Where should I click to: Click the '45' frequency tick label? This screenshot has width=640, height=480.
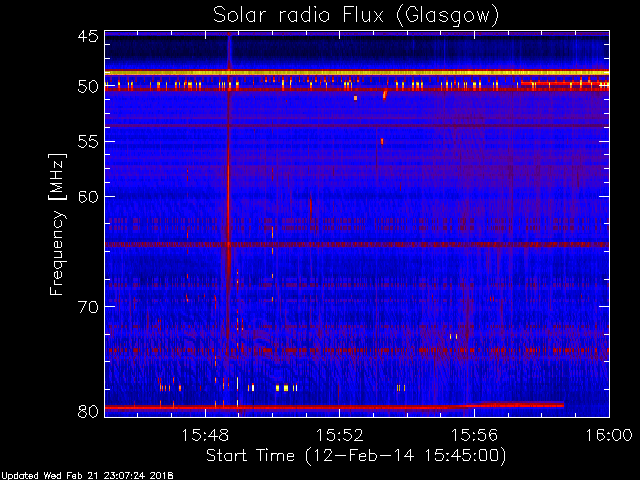click(88, 36)
